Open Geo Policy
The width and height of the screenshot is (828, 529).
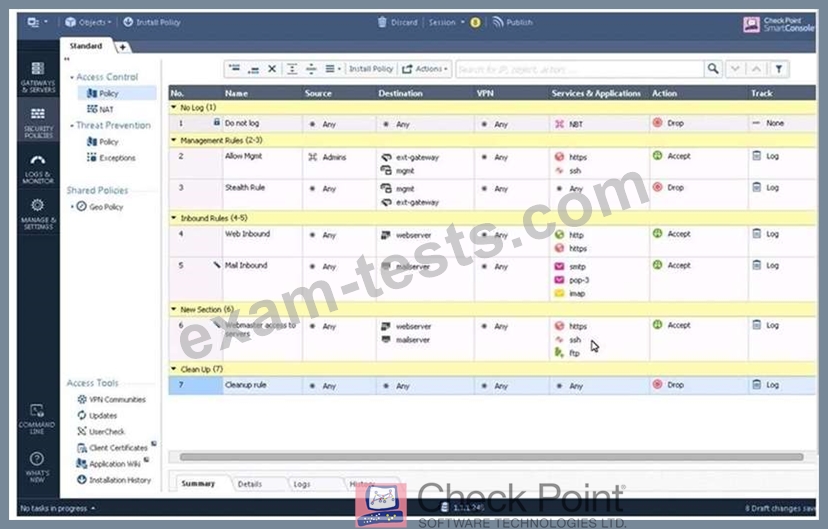coord(100,206)
